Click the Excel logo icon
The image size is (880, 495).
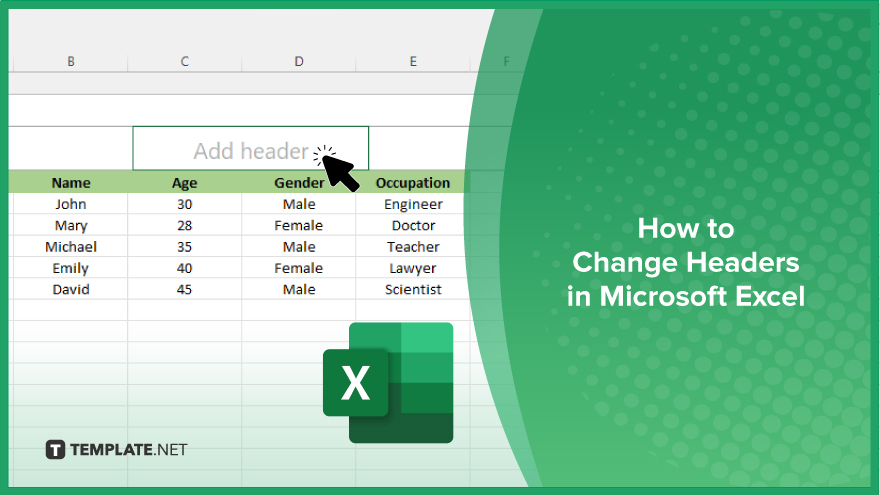pyautogui.click(x=388, y=383)
